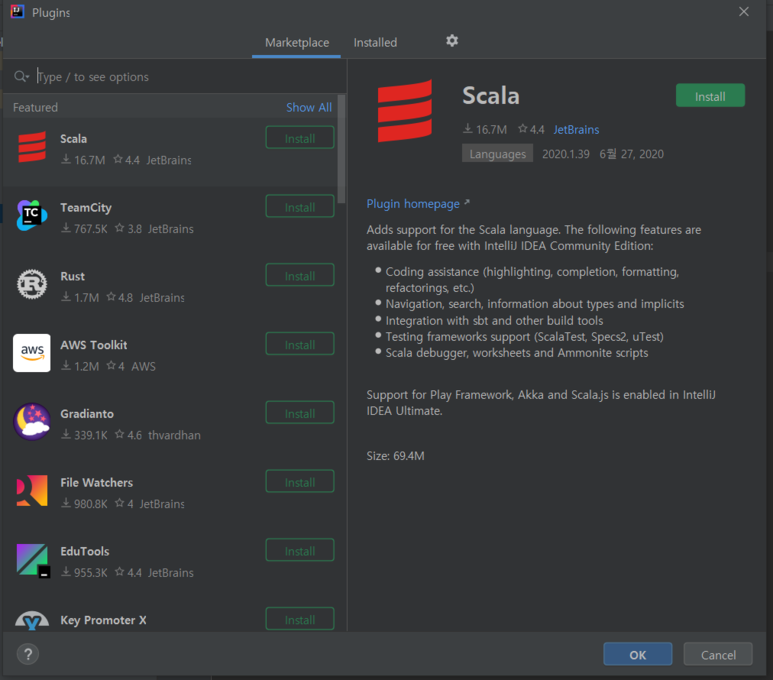The width and height of the screenshot is (773, 680).
Task: Install the Gradianto theme plugin
Action: [300, 413]
